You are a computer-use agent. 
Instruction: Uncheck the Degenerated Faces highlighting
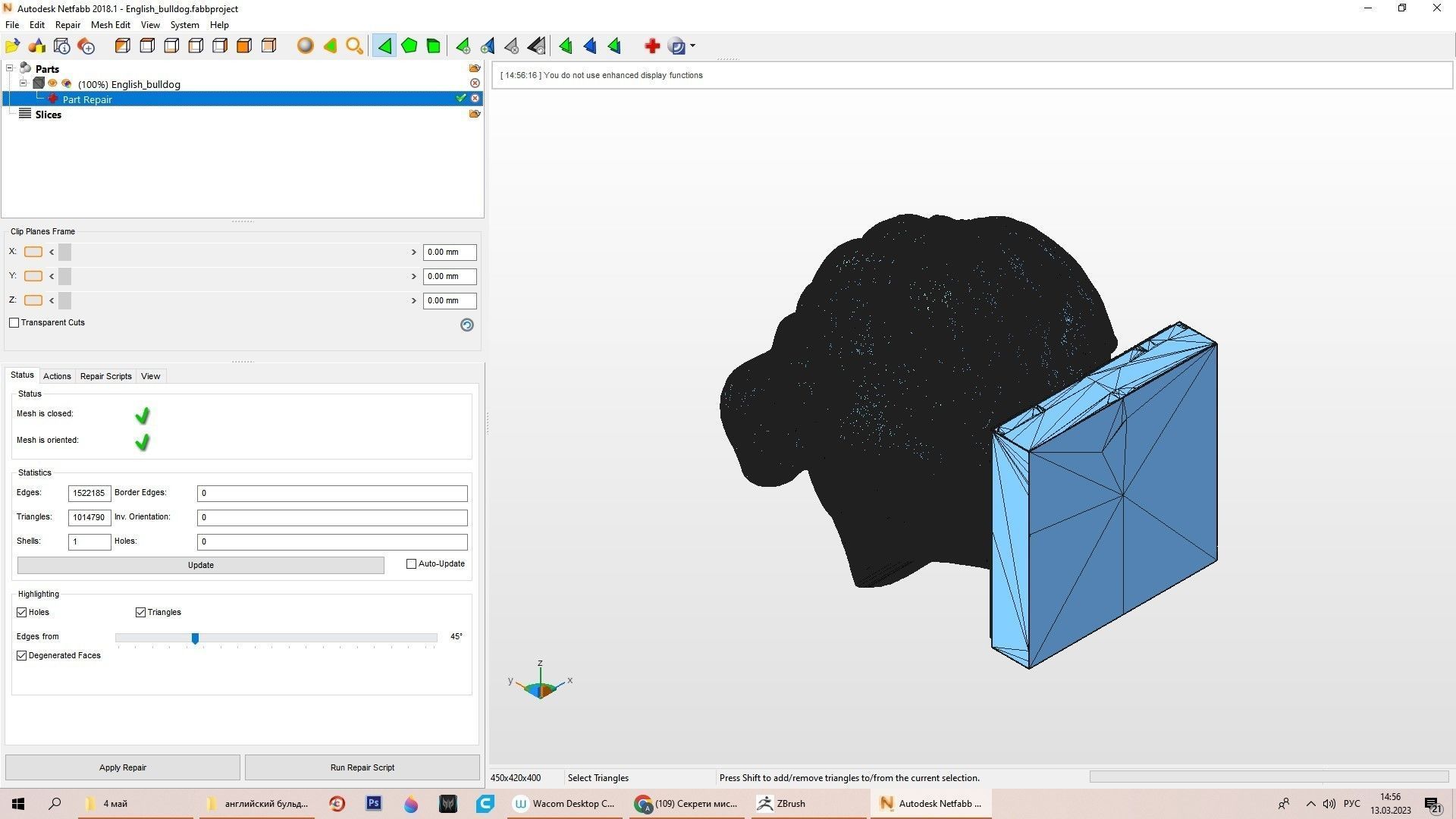[x=22, y=656]
